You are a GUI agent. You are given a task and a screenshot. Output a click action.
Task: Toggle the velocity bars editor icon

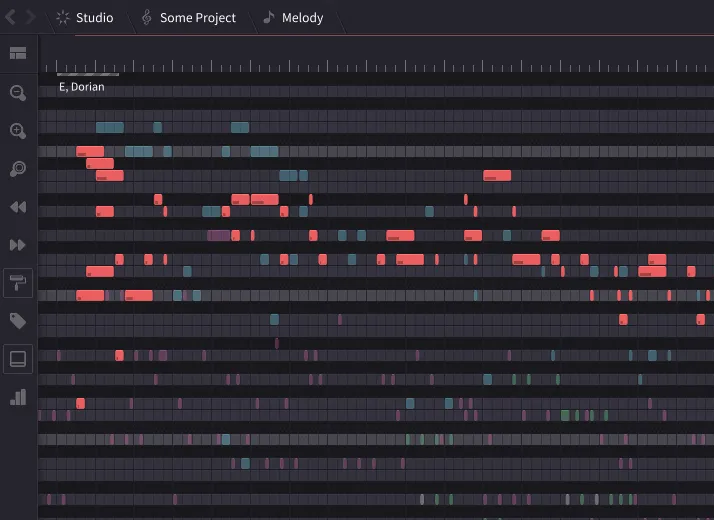[18, 397]
